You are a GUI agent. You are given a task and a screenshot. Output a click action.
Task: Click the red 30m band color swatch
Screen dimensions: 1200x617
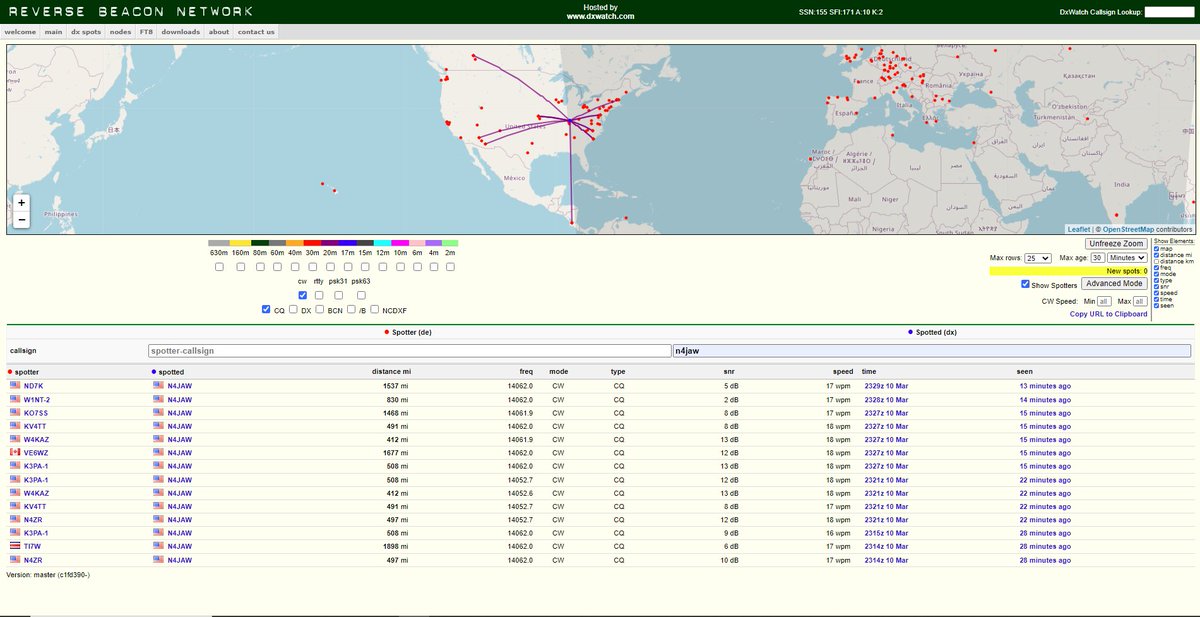pos(312,243)
